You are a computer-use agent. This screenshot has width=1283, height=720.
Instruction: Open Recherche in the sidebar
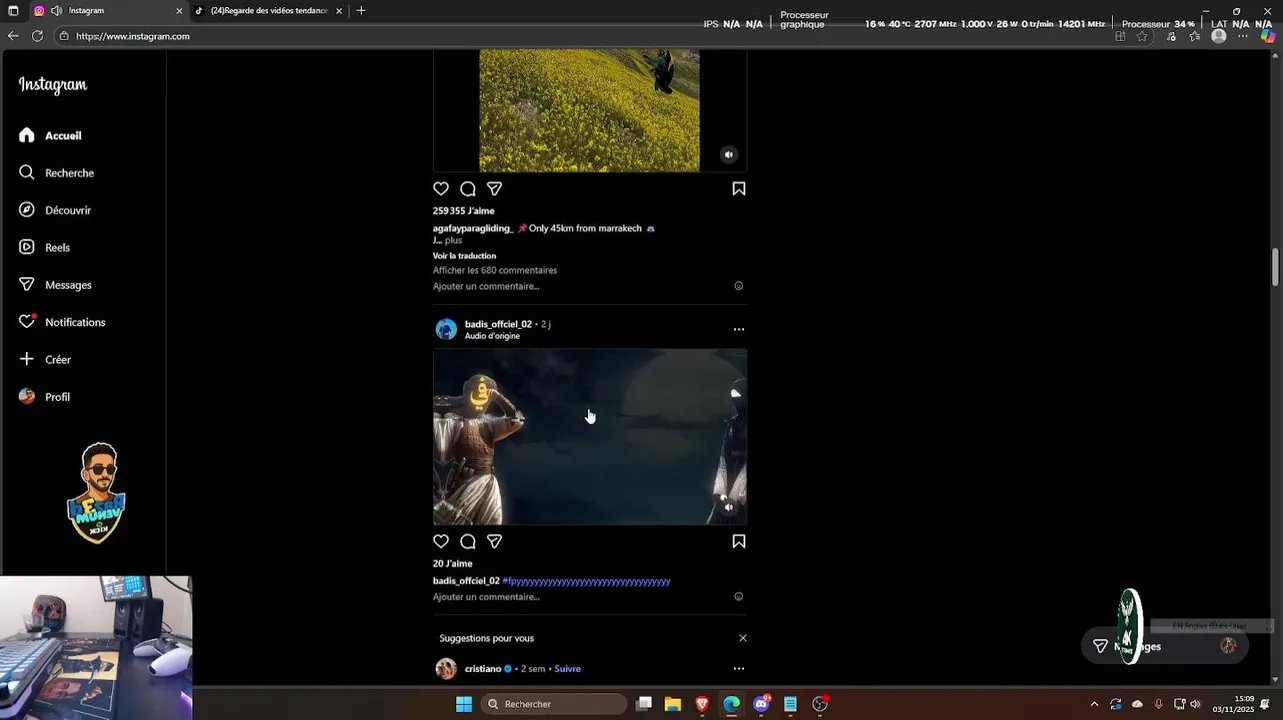(x=56, y=173)
